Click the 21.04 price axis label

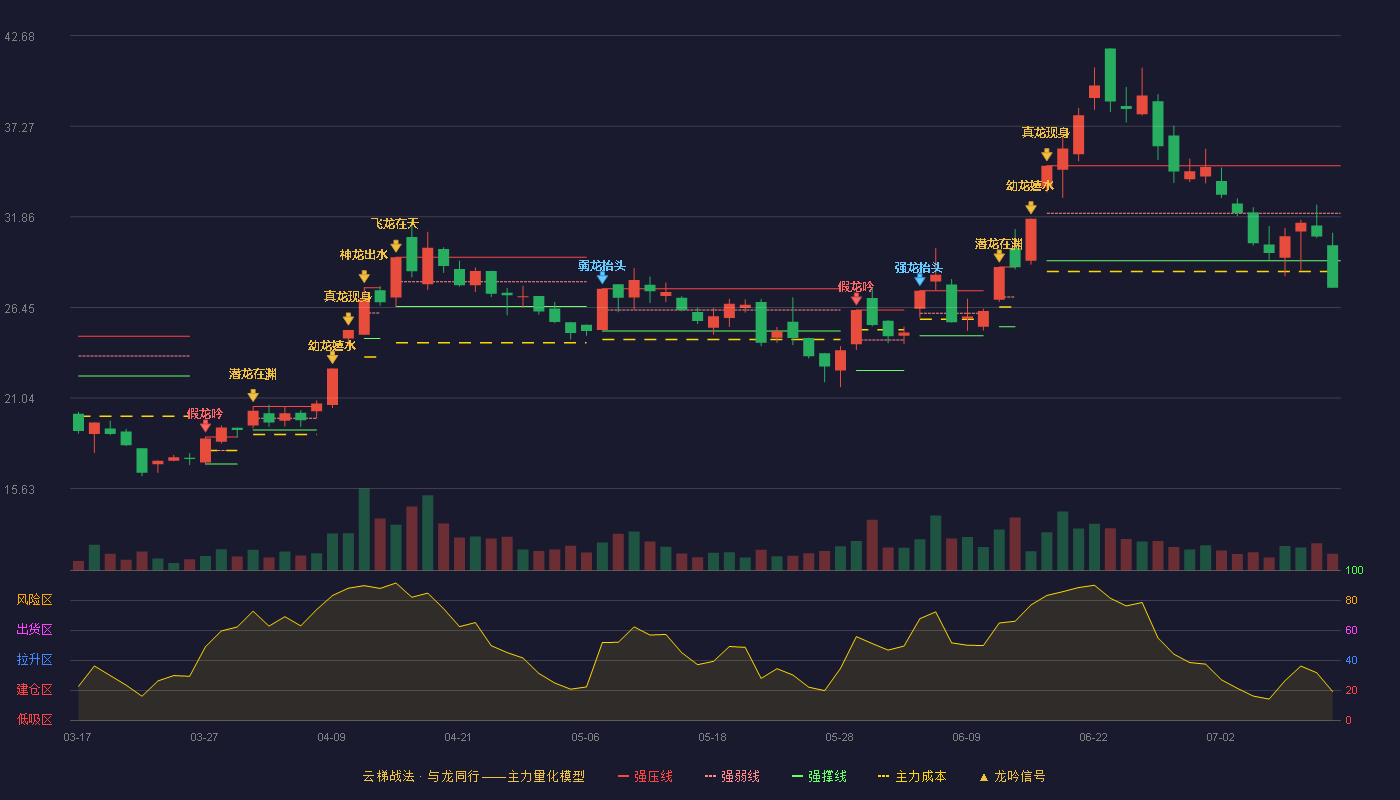click(20, 399)
